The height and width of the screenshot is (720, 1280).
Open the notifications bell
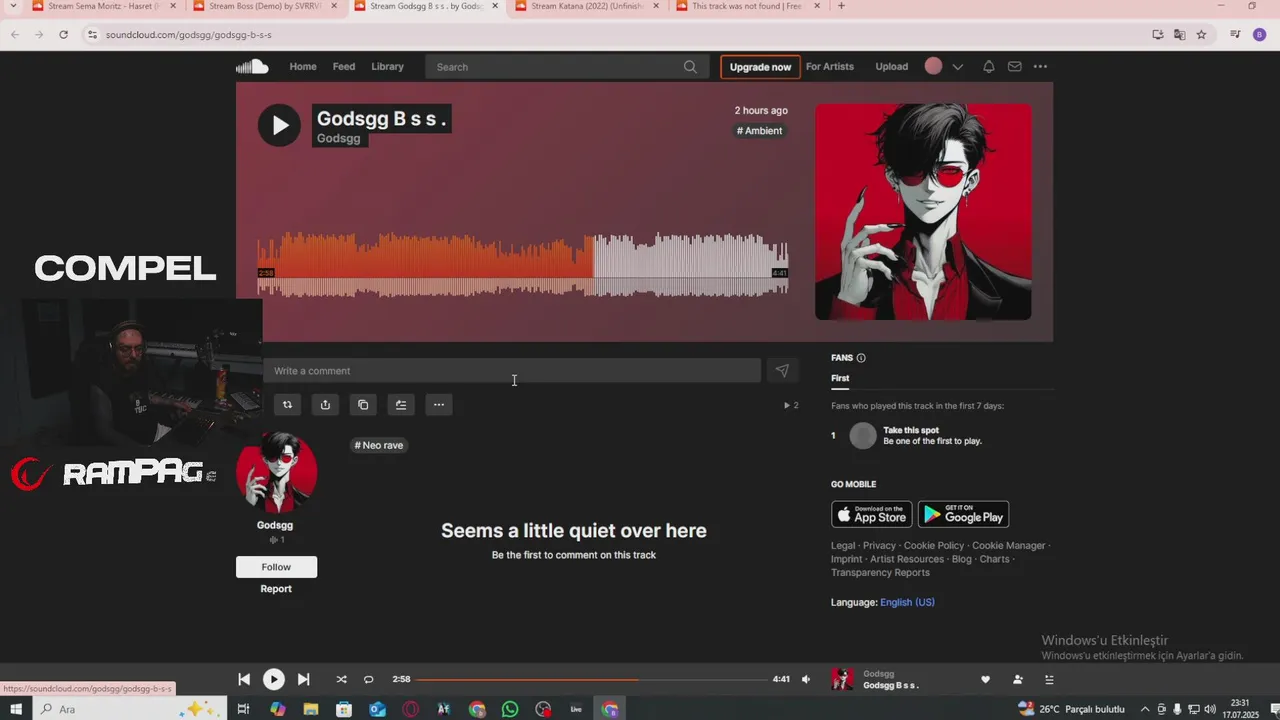[988, 67]
